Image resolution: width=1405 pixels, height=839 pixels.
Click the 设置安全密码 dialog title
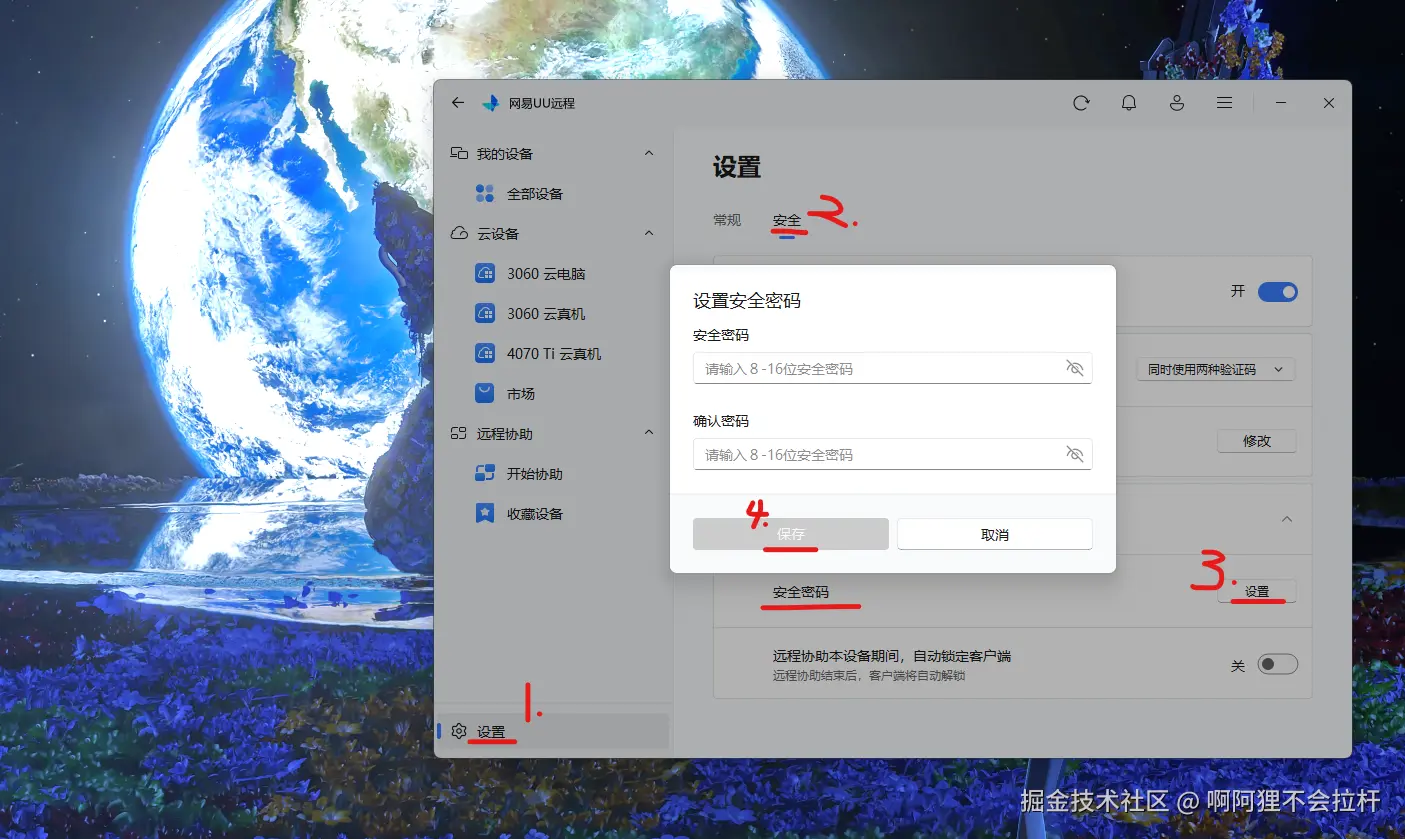(x=747, y=300)
